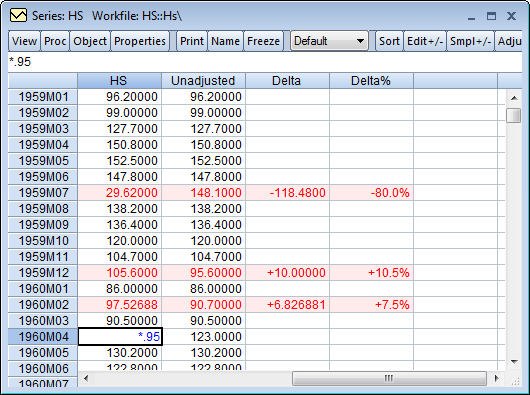The width and height of the screenshot is (530, 395).
Task: Select row header 1960M04
Action: [x=43, y=337]
